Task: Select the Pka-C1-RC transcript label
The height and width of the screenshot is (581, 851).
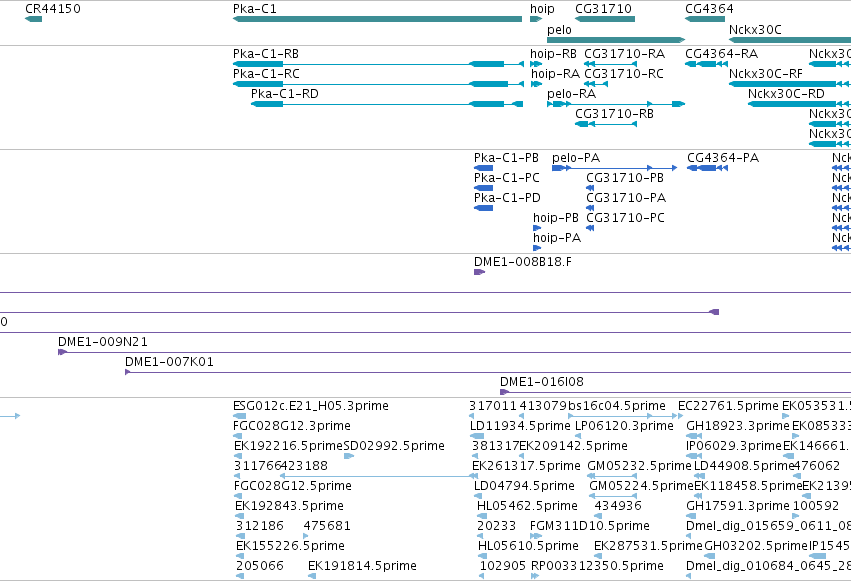Action: click(x=266, y=74)
